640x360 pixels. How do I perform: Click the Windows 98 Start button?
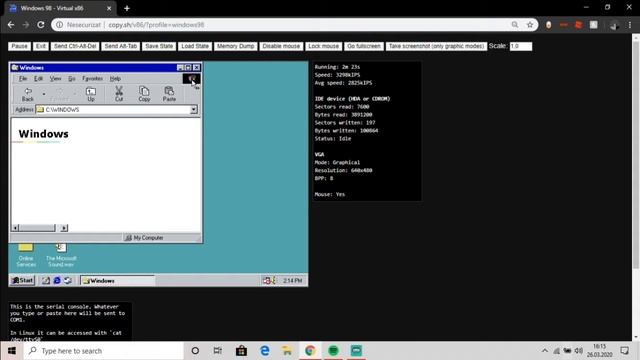click(22, 280)
